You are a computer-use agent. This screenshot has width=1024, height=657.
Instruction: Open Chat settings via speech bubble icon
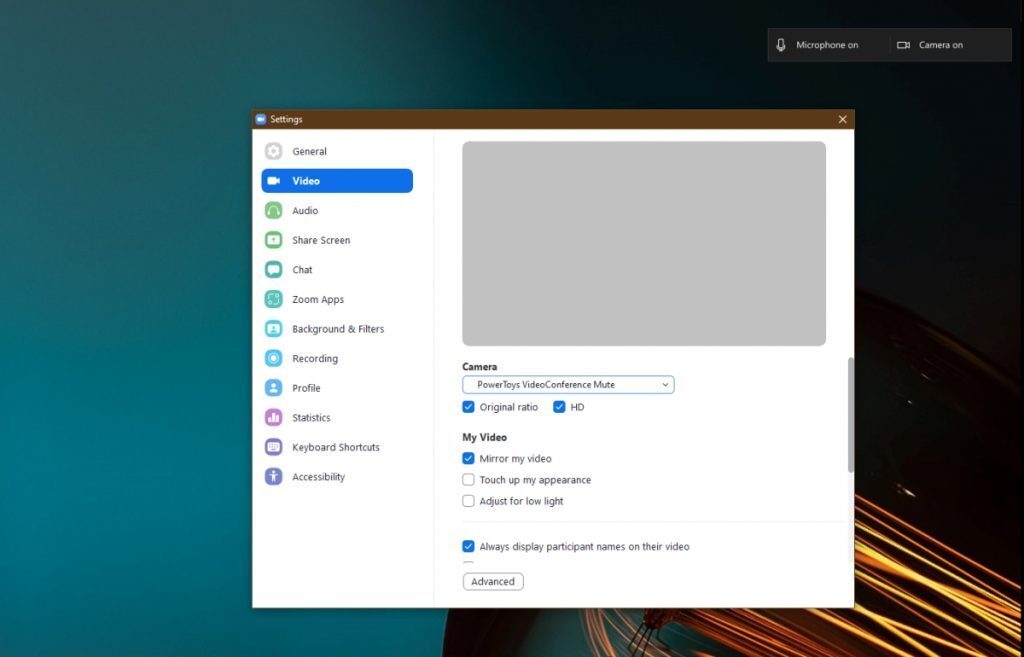(273, 269)
